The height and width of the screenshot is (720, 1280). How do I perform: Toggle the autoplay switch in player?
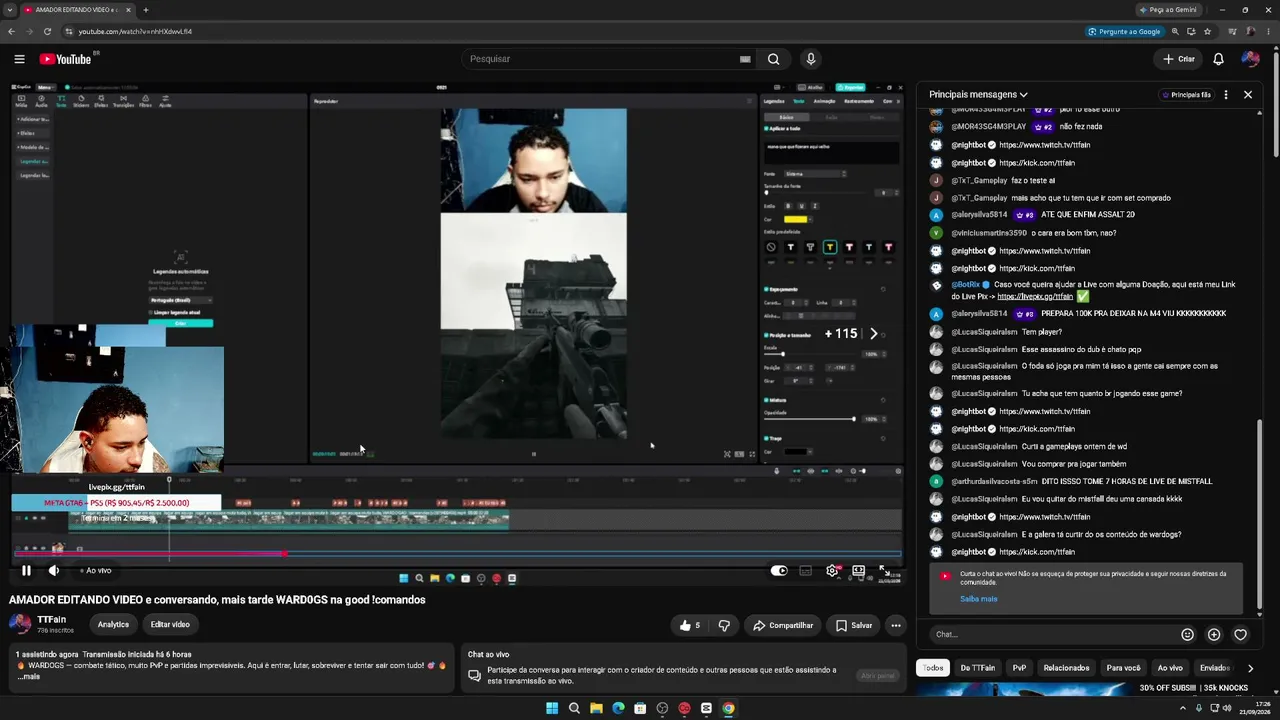779,571
